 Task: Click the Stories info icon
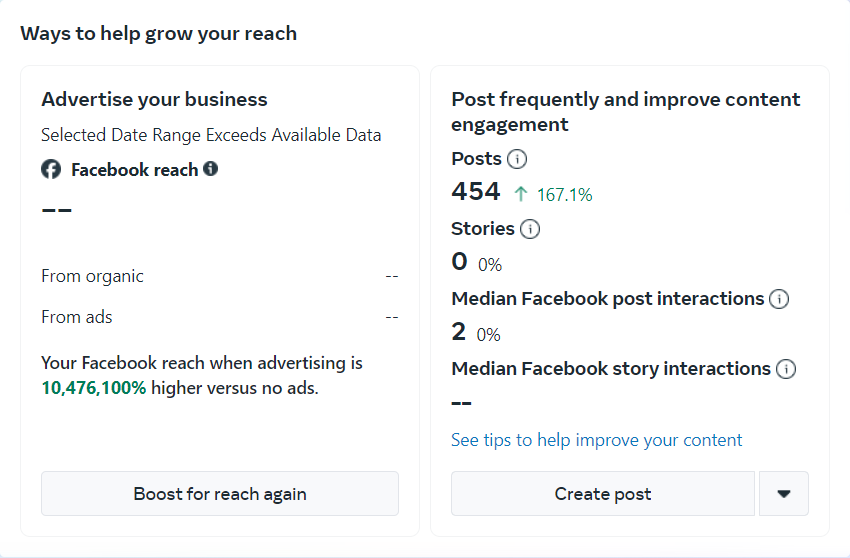(530, 229)
